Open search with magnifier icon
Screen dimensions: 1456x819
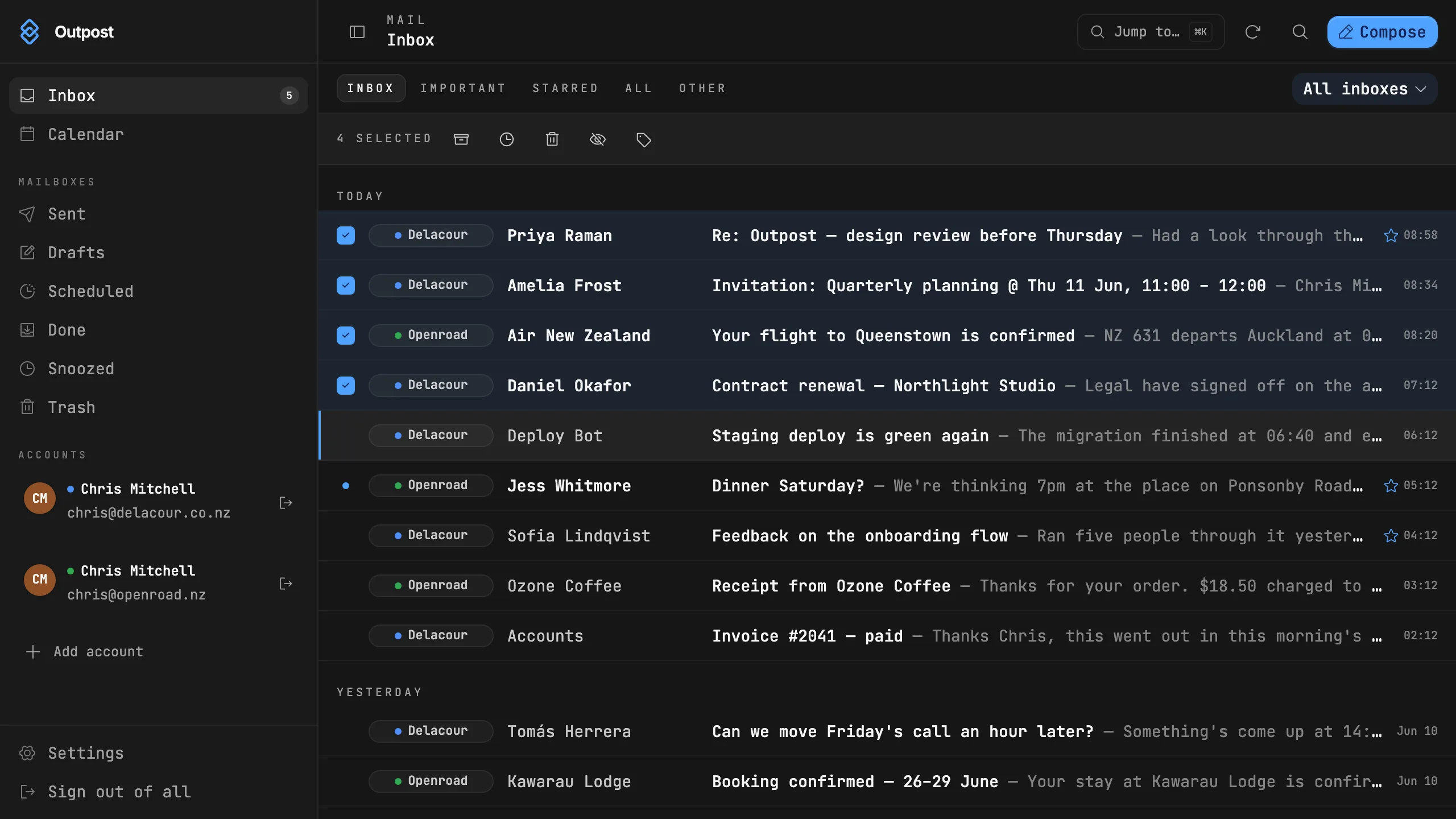tap(1300, 32)
